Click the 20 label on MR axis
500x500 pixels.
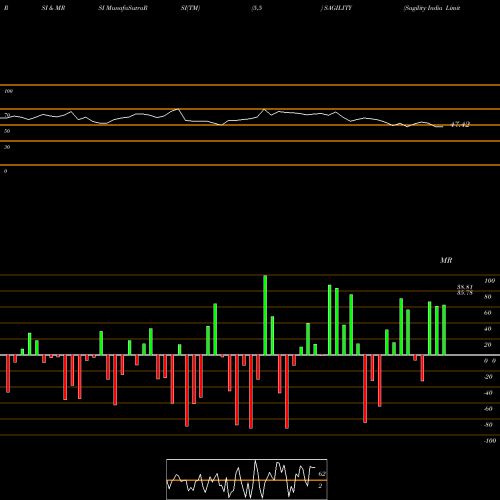tap(488, 345)
